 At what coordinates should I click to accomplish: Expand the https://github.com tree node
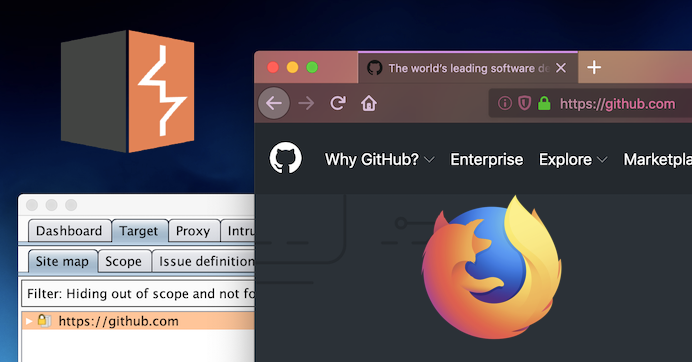29,321
